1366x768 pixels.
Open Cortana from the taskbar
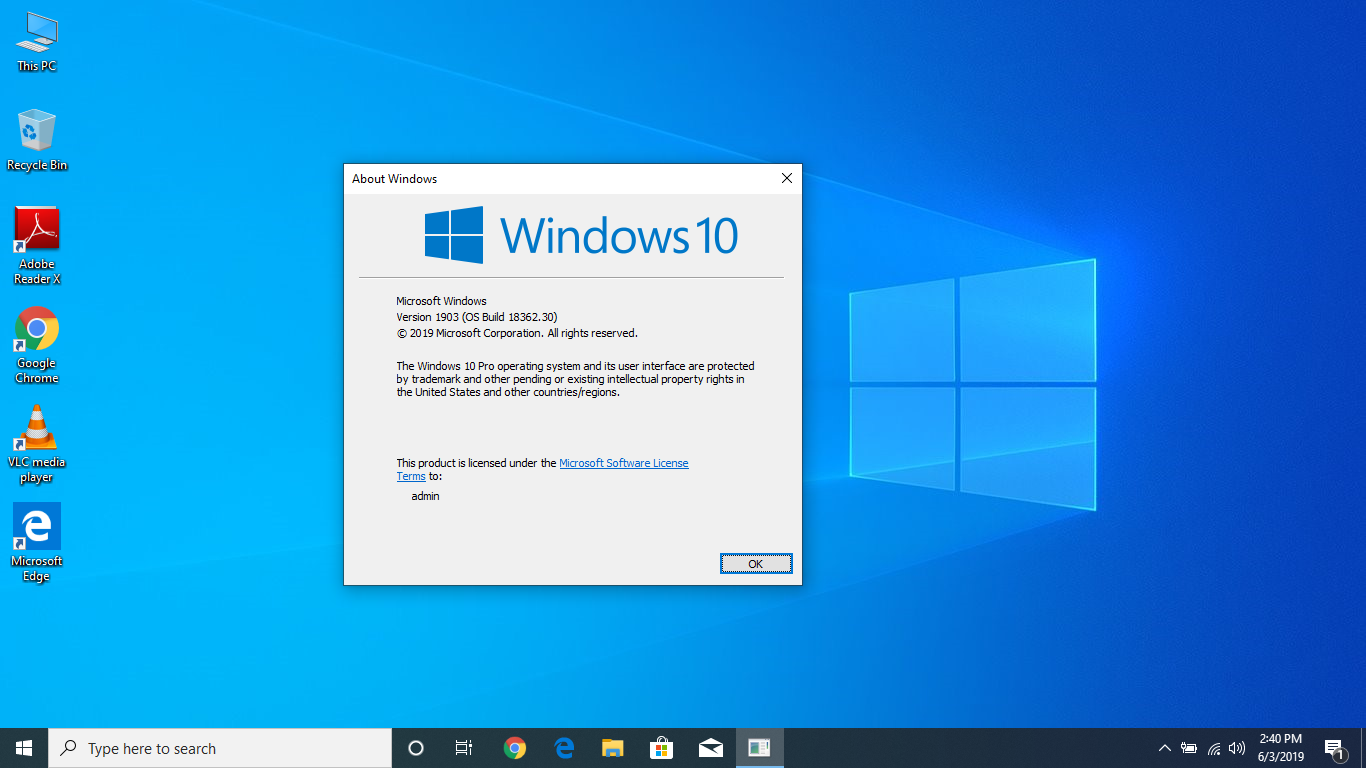[x=416, y=748]
